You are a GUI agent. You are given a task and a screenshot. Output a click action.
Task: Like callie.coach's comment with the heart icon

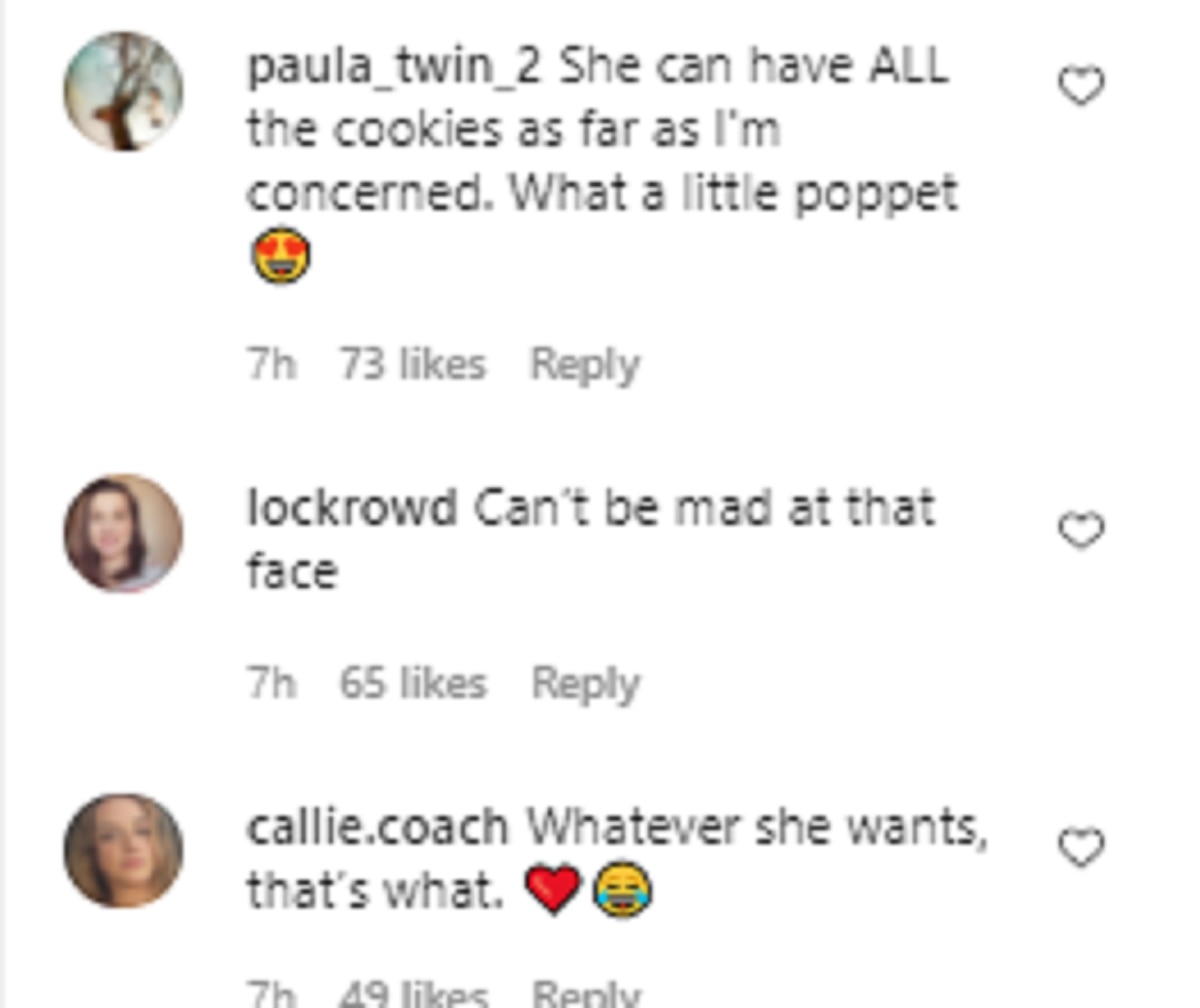[1081, 849]
